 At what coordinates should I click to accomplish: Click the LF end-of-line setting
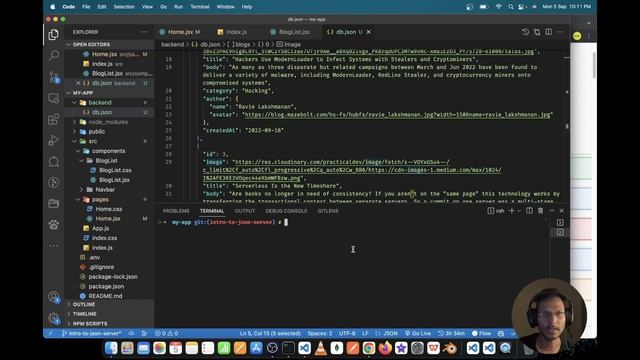click(365, 333)
